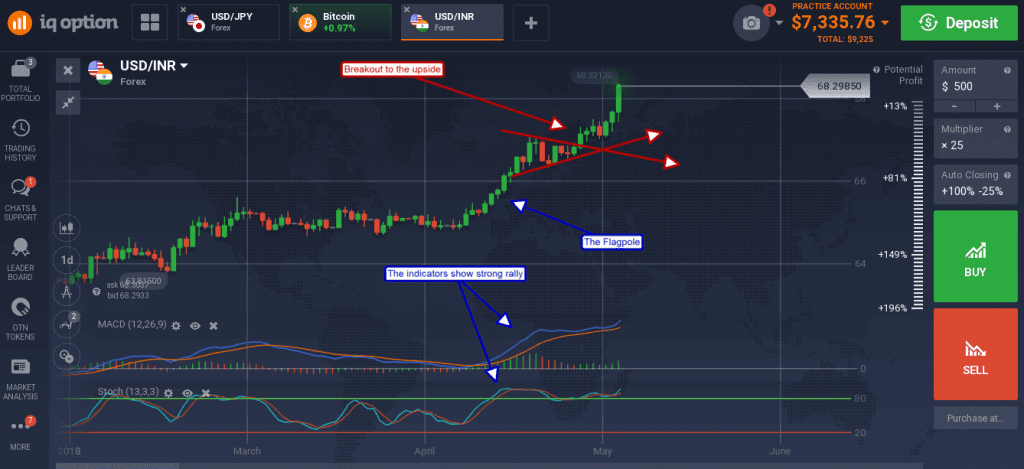Viewport: 1024px width, 469px height.
Task: Click the March date label on timeline
Action: coord(247,451)
